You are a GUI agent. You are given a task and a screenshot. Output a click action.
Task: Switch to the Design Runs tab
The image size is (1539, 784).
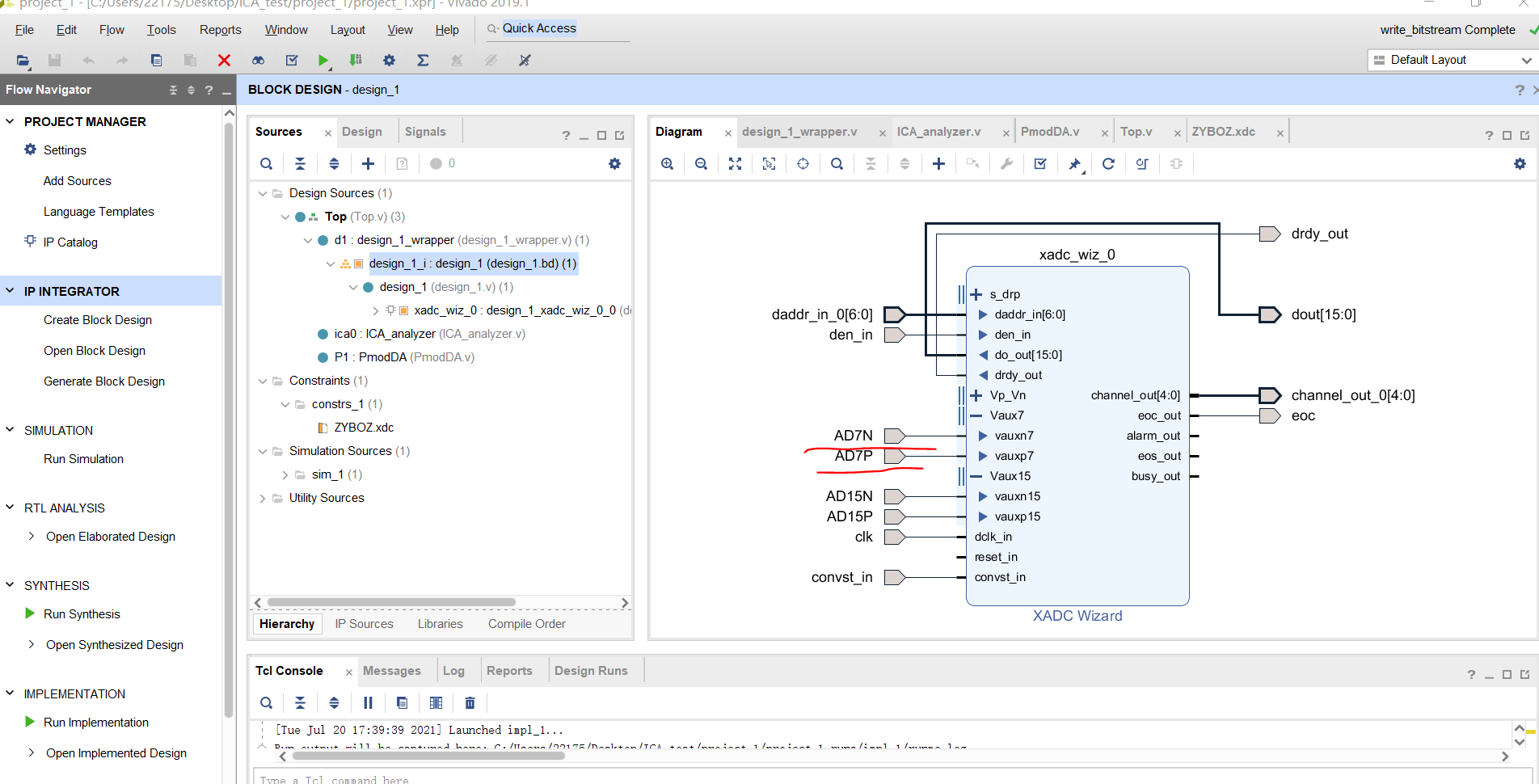pyautogui.click(x=591, y=671)
